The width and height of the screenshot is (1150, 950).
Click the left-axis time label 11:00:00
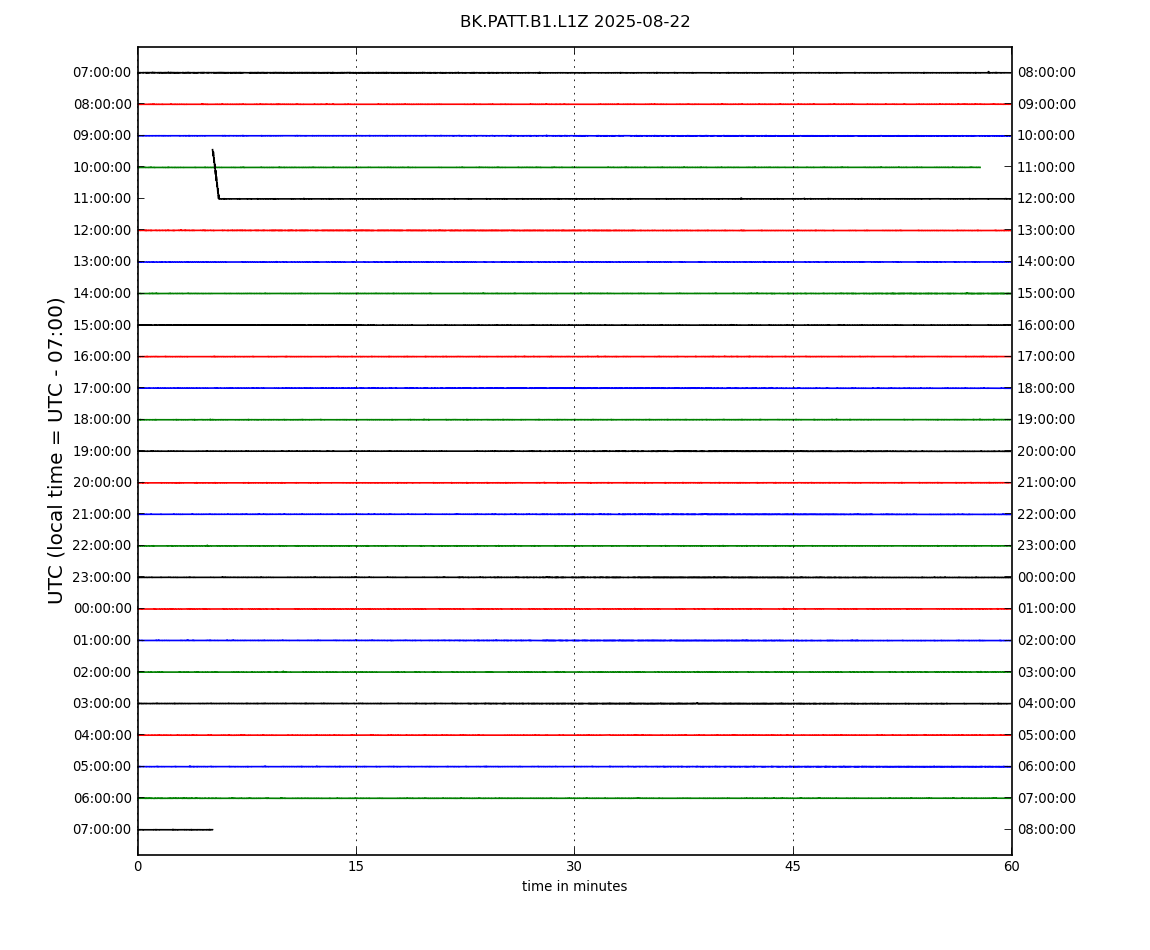pos(102,199)
